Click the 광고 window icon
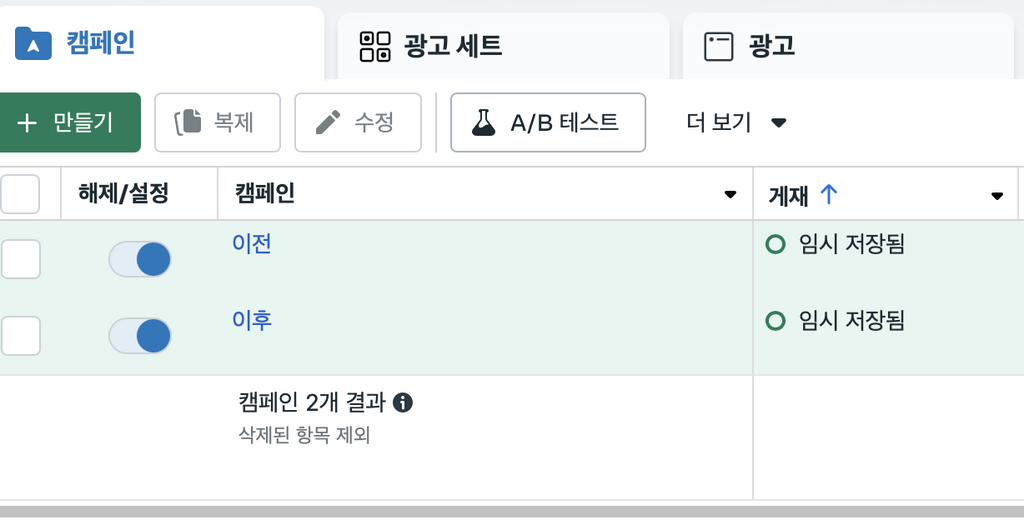This screenshot has width=1024, height=520. (718, 46)
